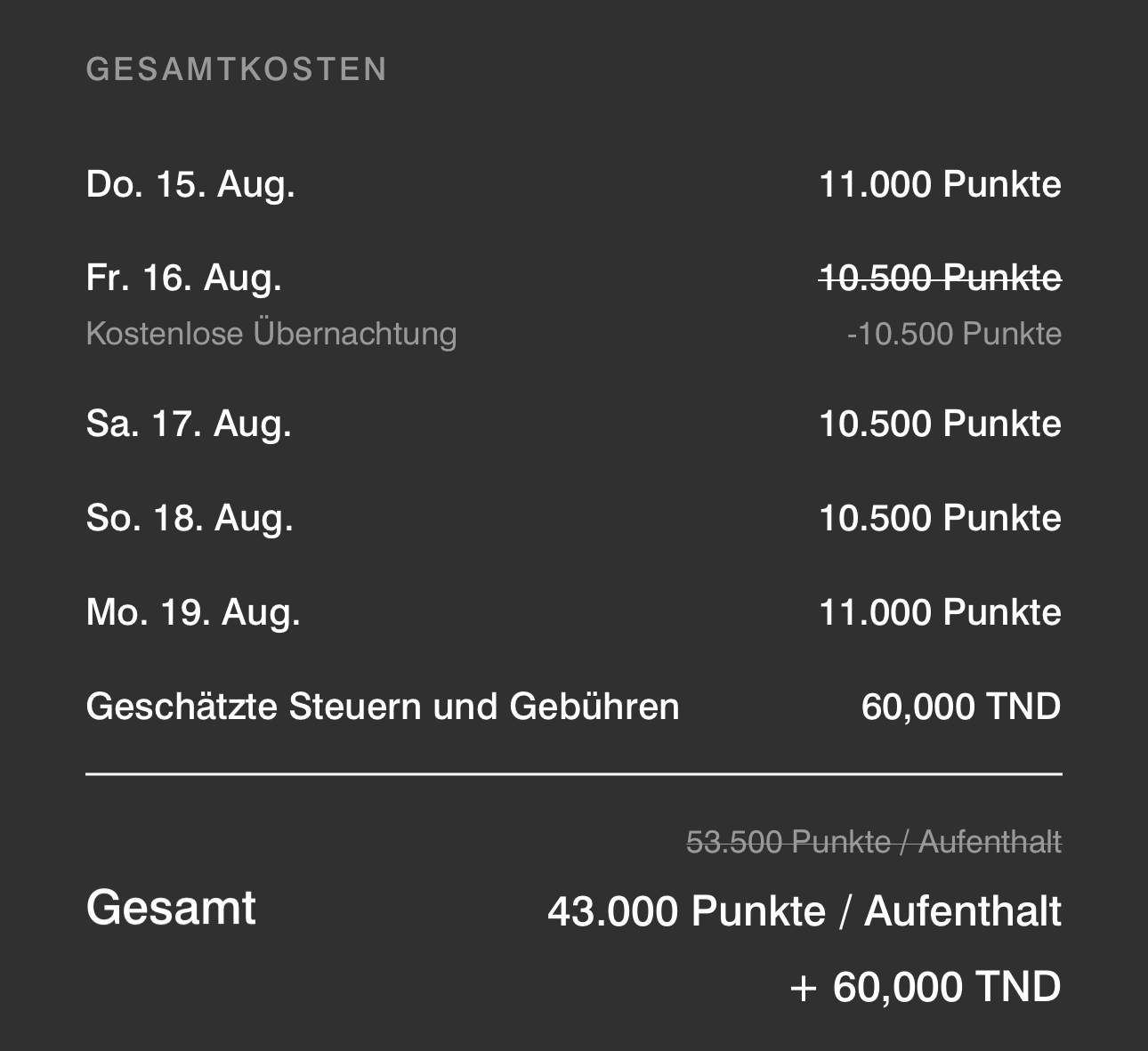Select the -10.500 Punkte discount amount
The height and width of the screenshot is (1051, 1148).
tap(954, 335)
